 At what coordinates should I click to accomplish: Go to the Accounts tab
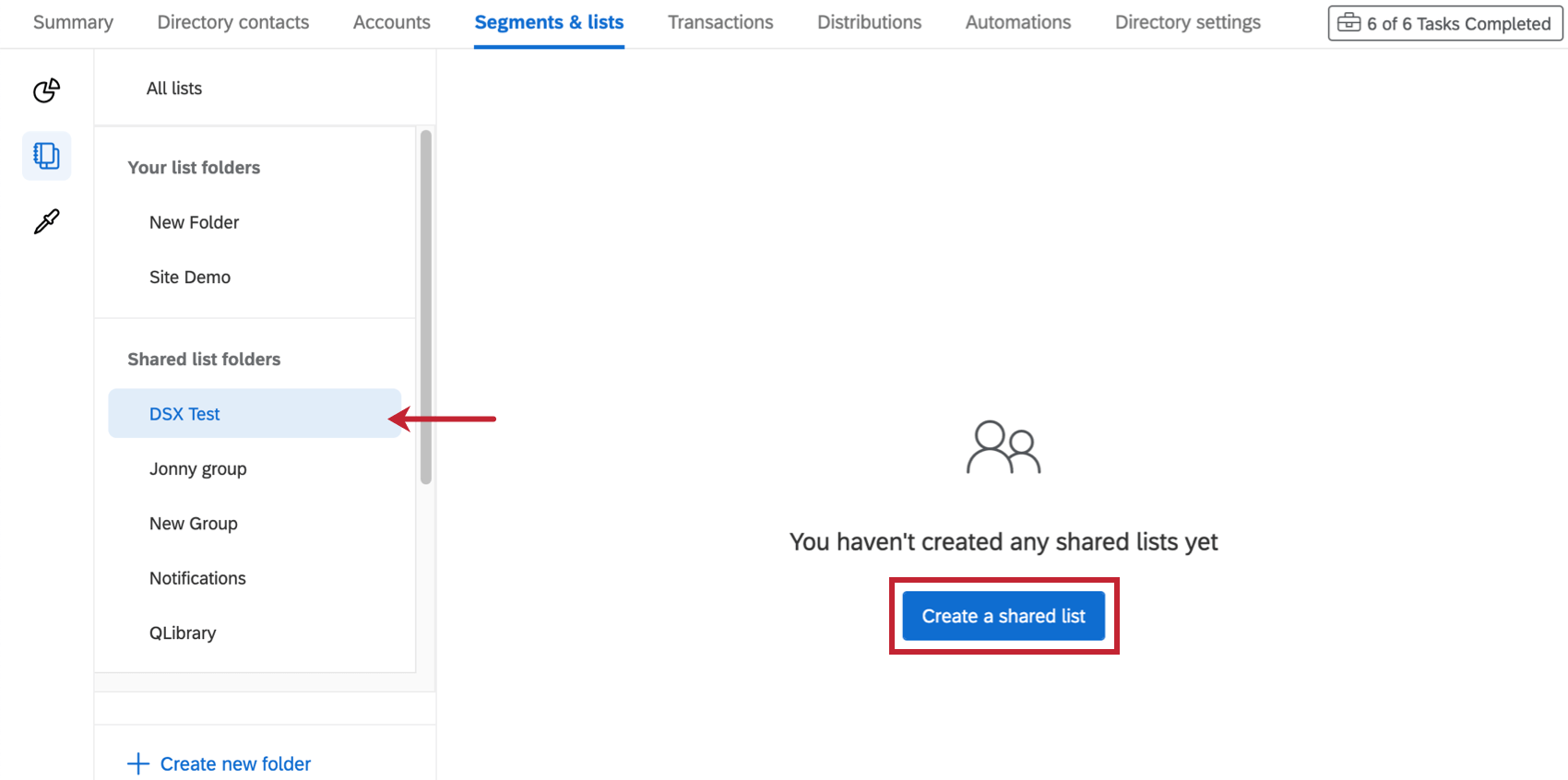click(x=392, y=22)
